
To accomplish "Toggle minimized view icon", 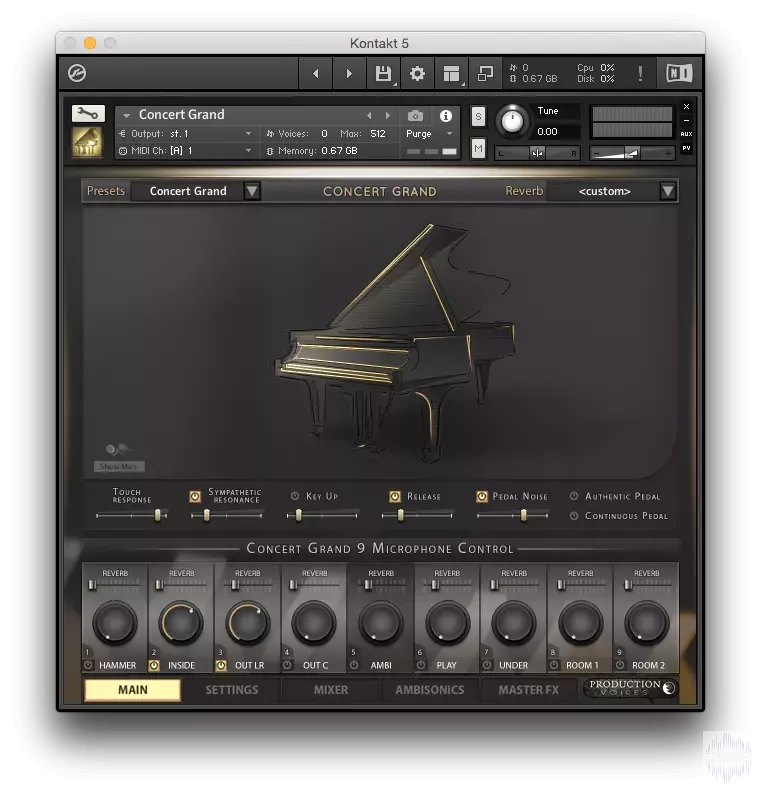I will coord(485,74).
